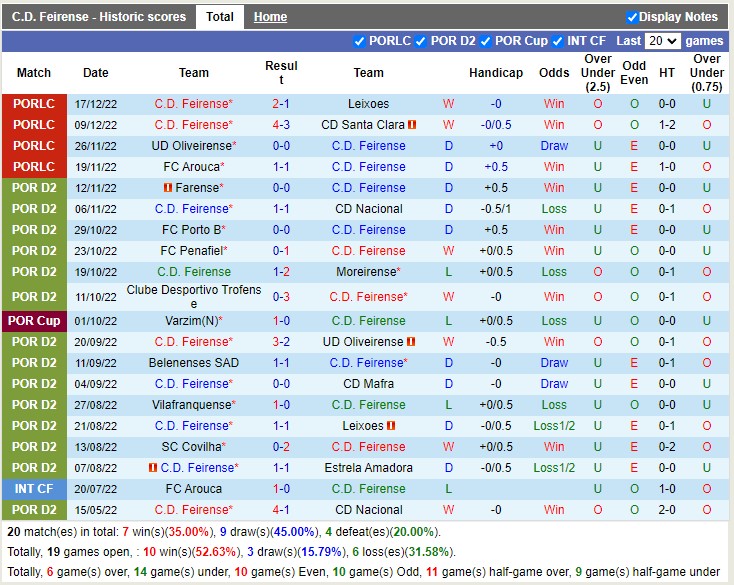Select the Total tab
This screenshot has width=734, height=585.
220,17
